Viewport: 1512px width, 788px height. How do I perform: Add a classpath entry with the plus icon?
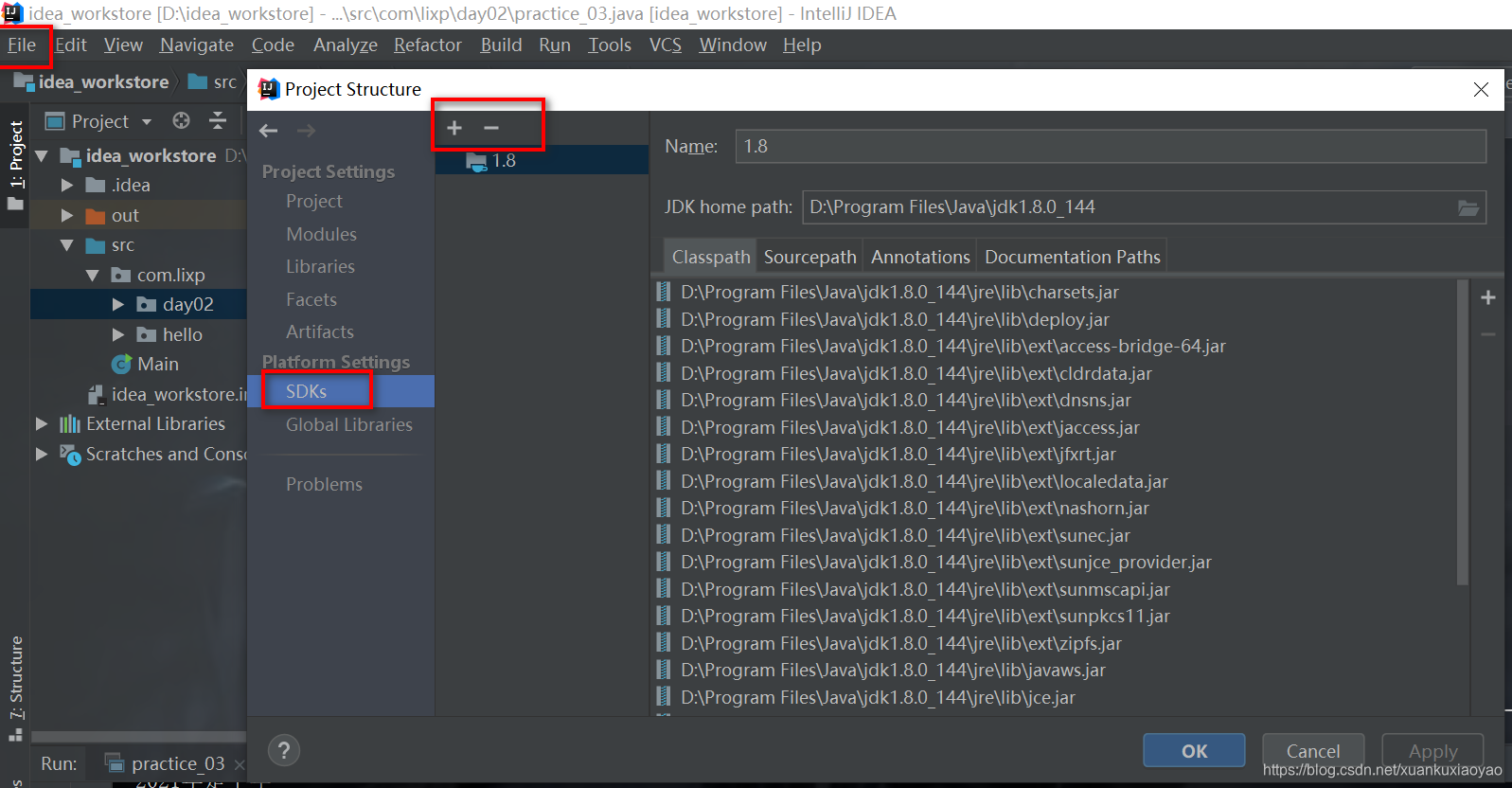point(1488,297)
